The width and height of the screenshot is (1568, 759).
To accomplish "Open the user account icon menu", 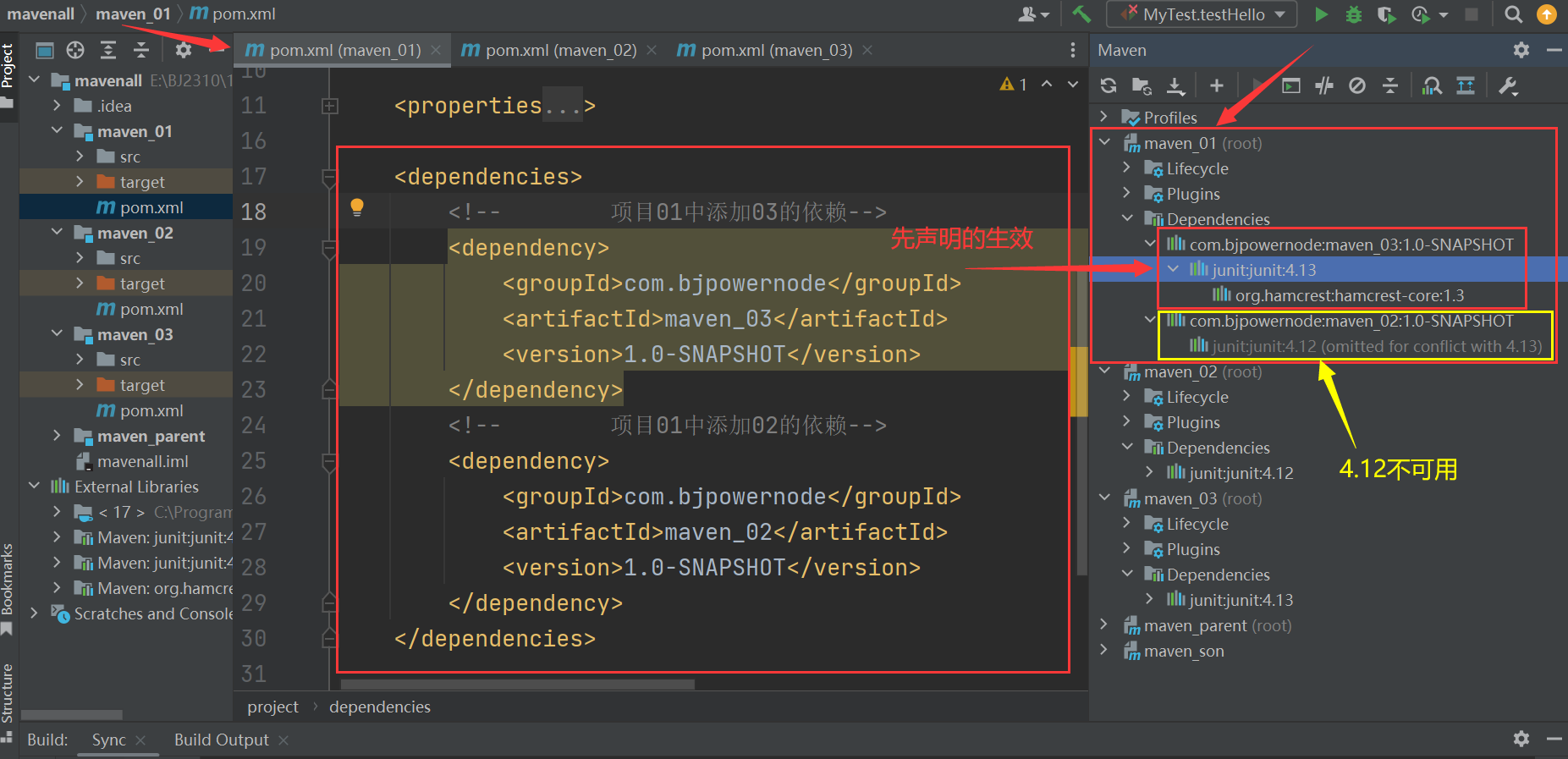I will (x=1033, y=14).
